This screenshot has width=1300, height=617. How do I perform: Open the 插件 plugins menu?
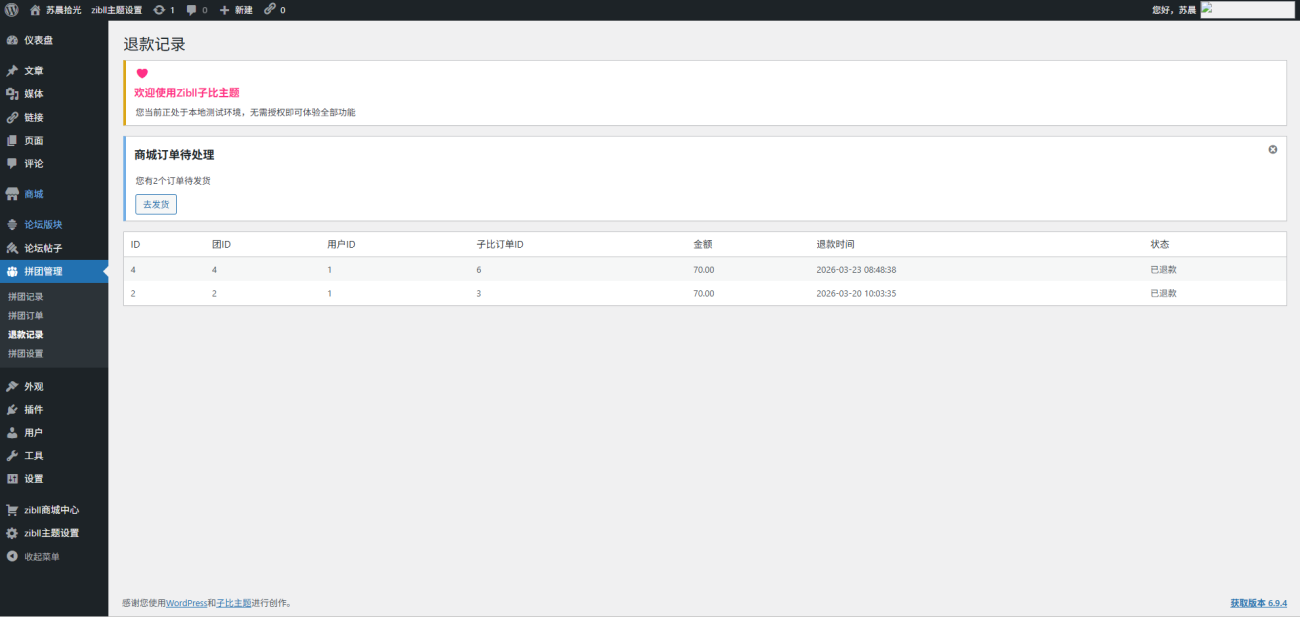click(33, 410)
